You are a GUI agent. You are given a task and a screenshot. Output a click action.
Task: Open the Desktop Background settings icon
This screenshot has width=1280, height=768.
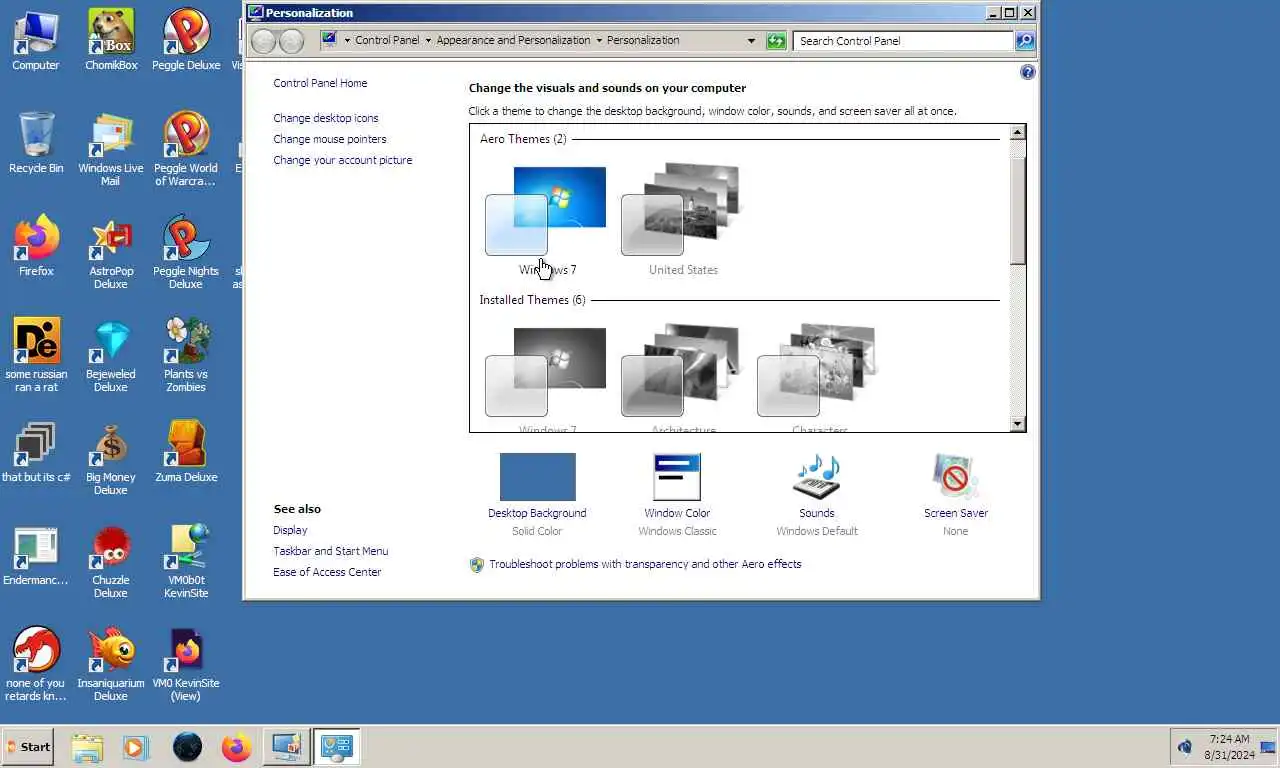pyautogui.click(x=537, y=477)
